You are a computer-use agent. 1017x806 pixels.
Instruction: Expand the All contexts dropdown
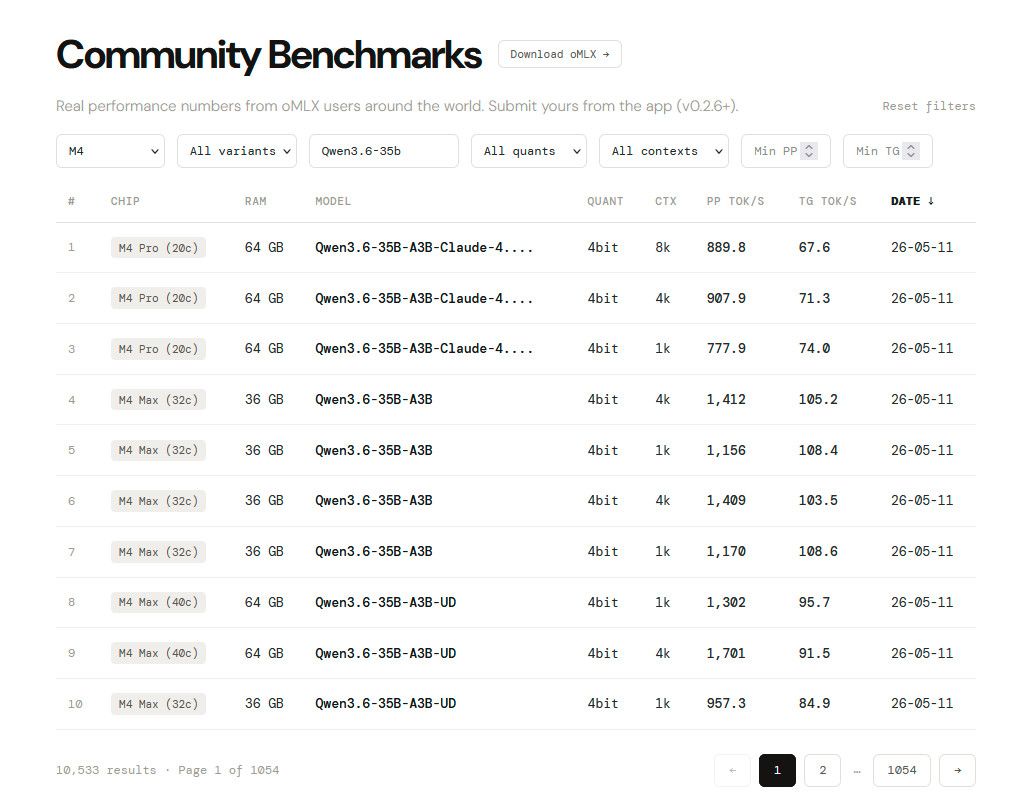click(x=664, y=151)
